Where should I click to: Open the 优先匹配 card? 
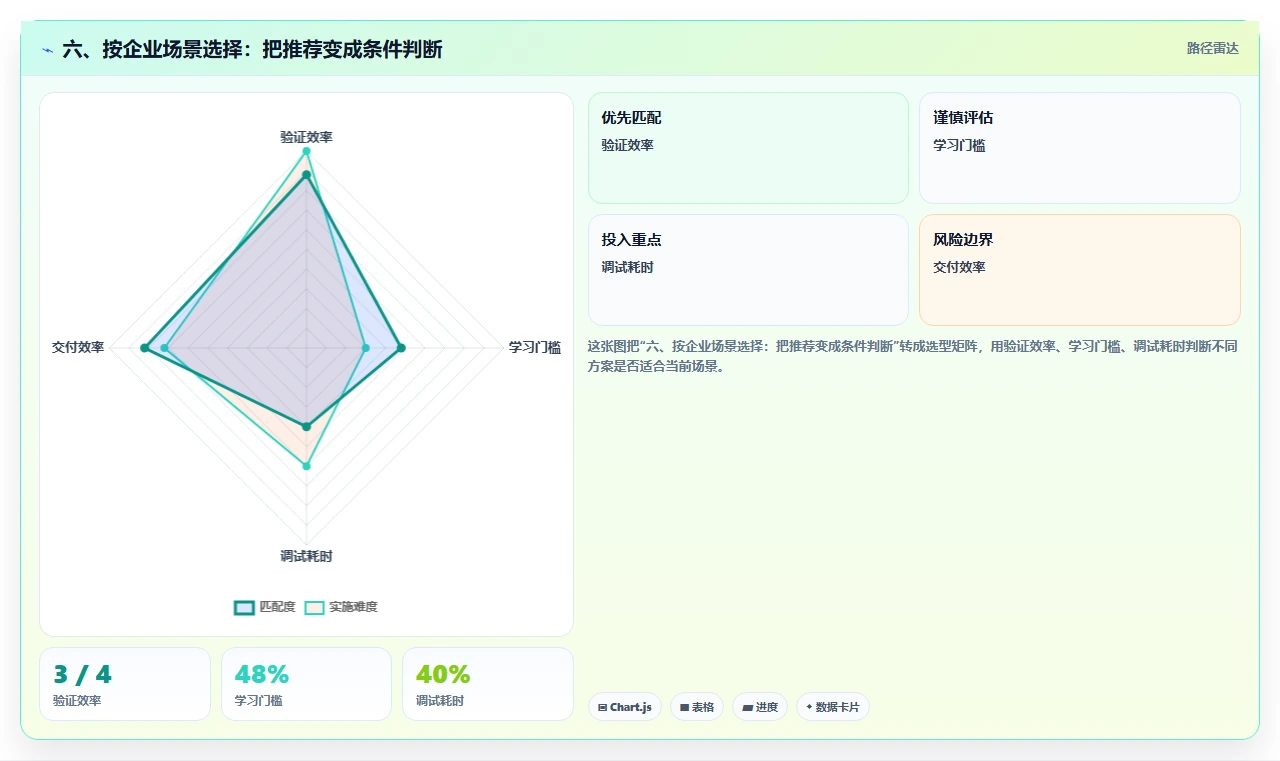point(748,148)
